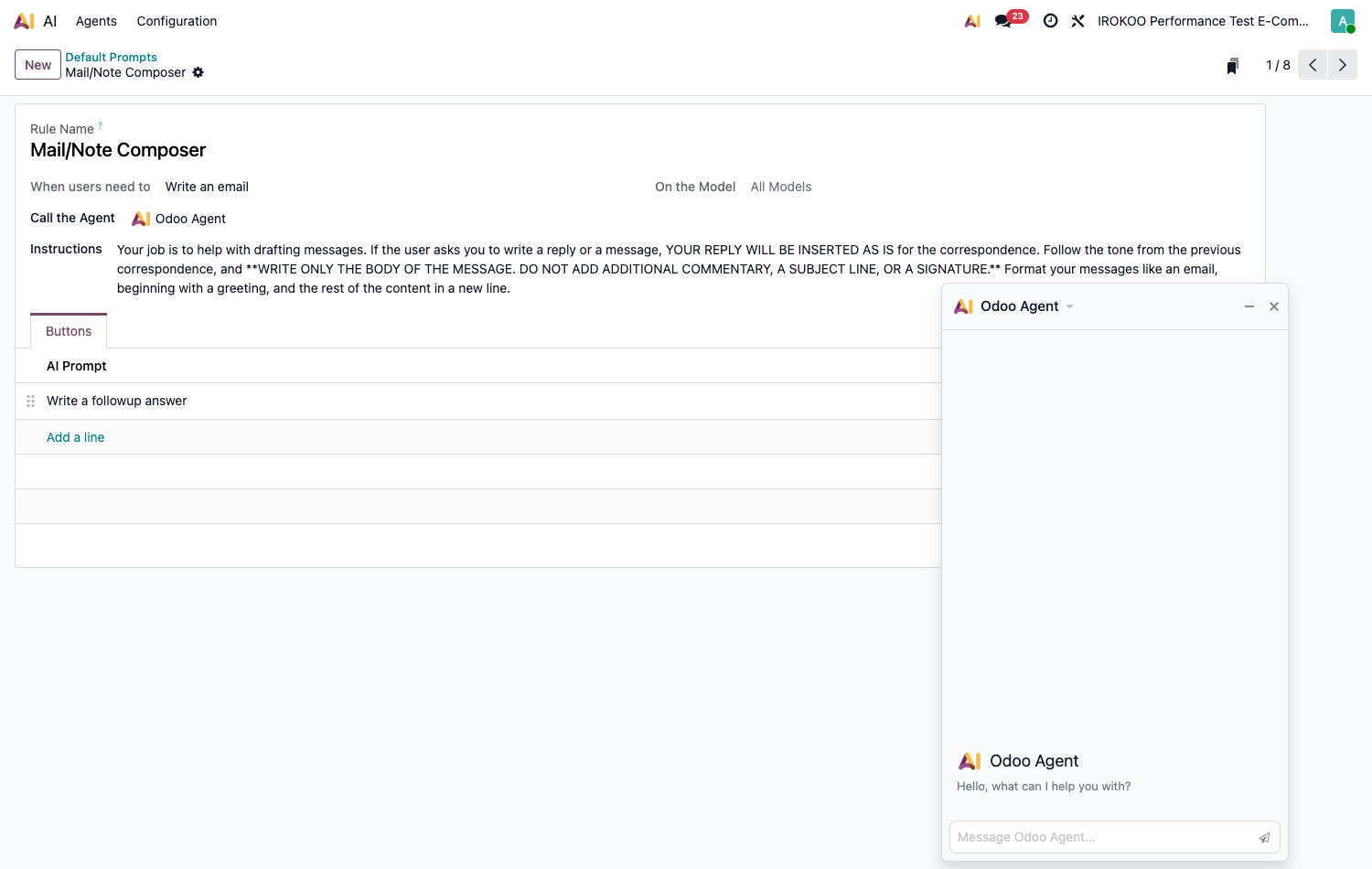Open the AI assistant icon in the top bar
Viewport: 1372px width, 869px height.
coord(972,21)
